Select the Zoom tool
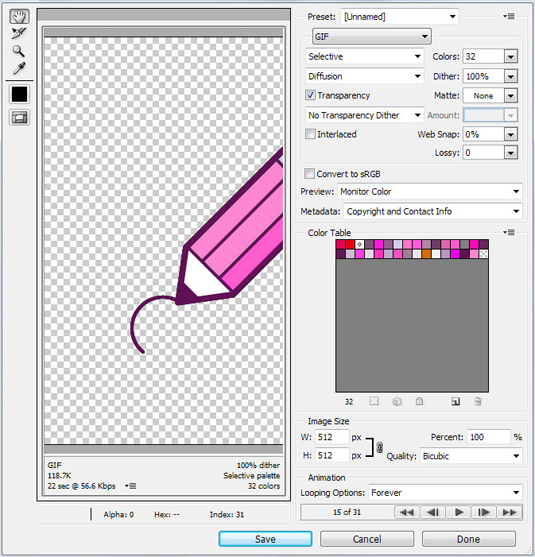Screen dimensions: 535x557 point(18,51)
